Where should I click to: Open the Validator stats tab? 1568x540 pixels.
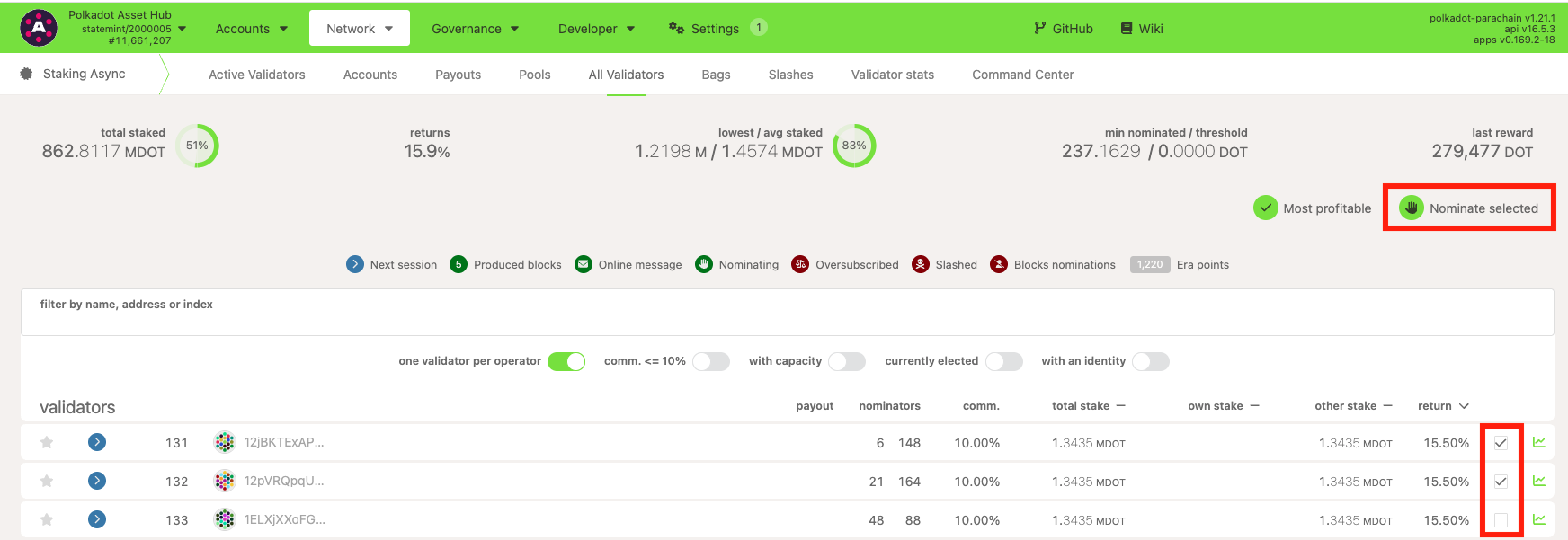pyautogui.click(x=893, y=75)
